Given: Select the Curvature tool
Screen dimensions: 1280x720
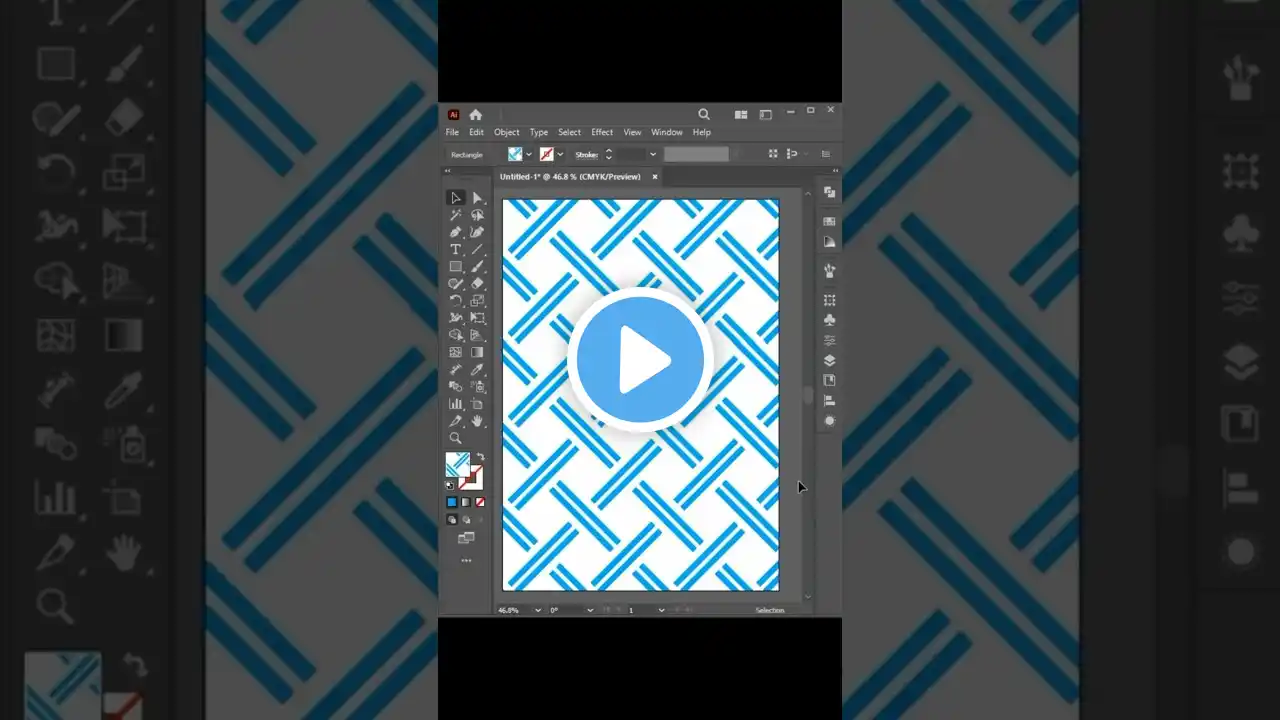Looking at the screenshot, I should [478, 232].
